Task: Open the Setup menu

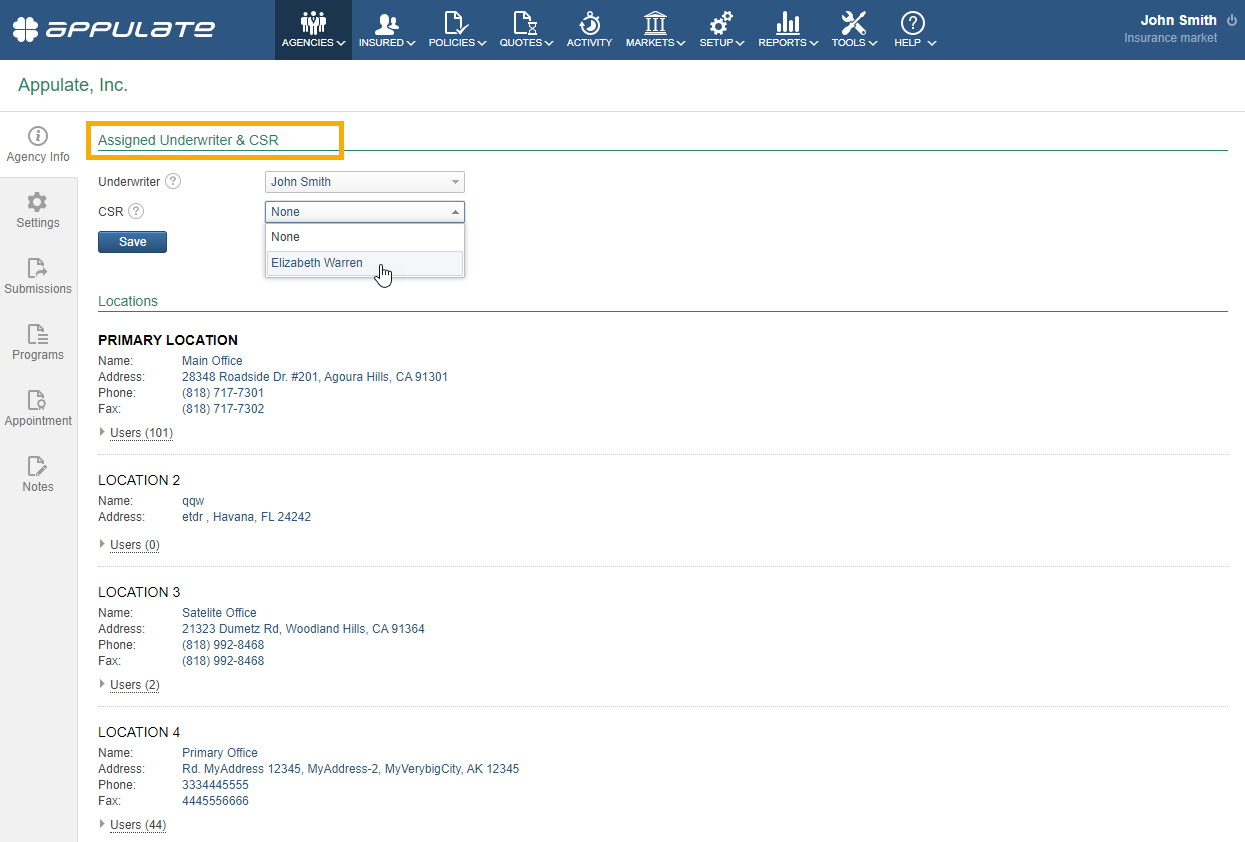Action: [722, 30]
